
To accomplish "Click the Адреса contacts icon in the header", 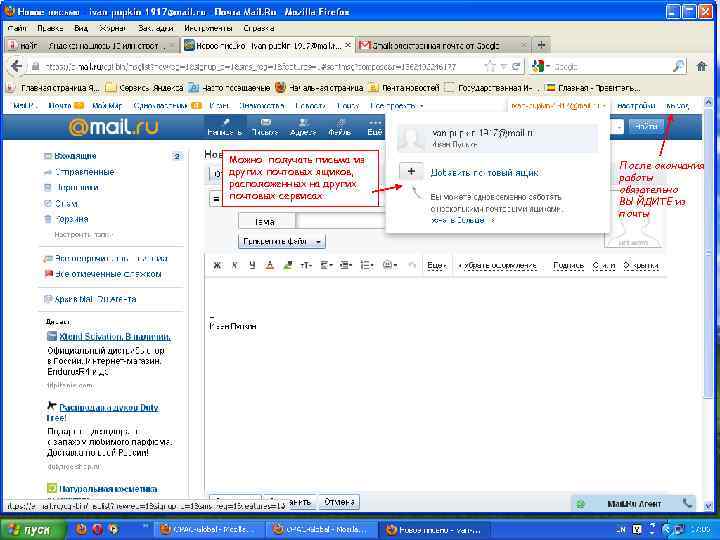I will [x=303, y=127].
